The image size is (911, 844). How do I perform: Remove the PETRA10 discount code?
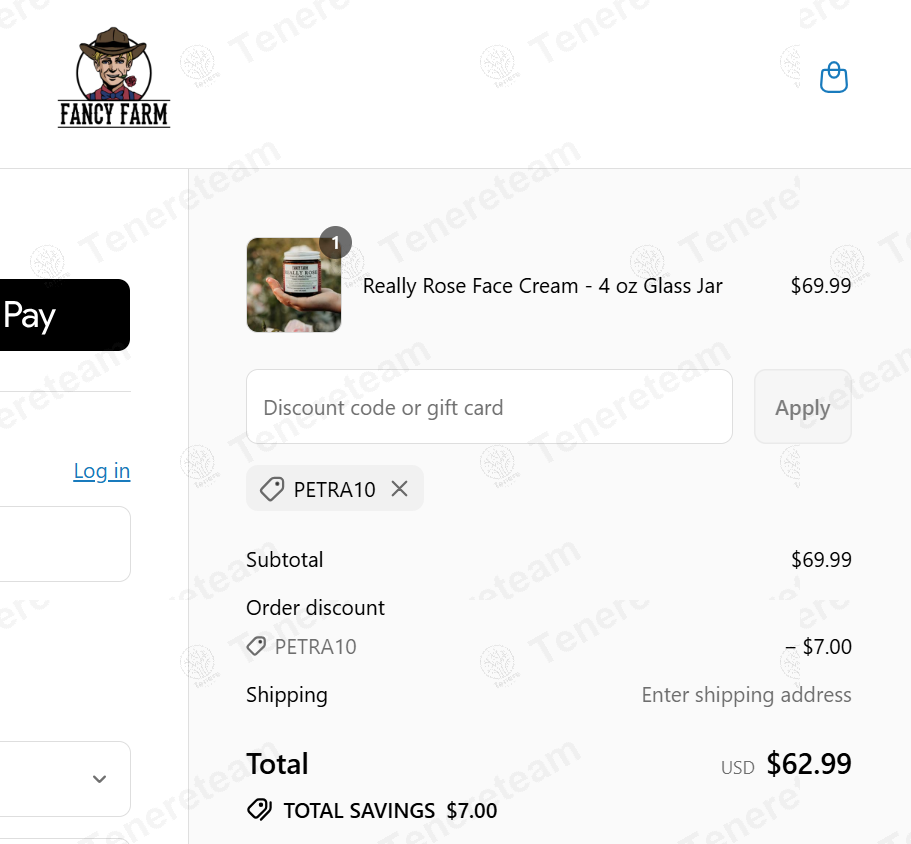tap(400, 489)
